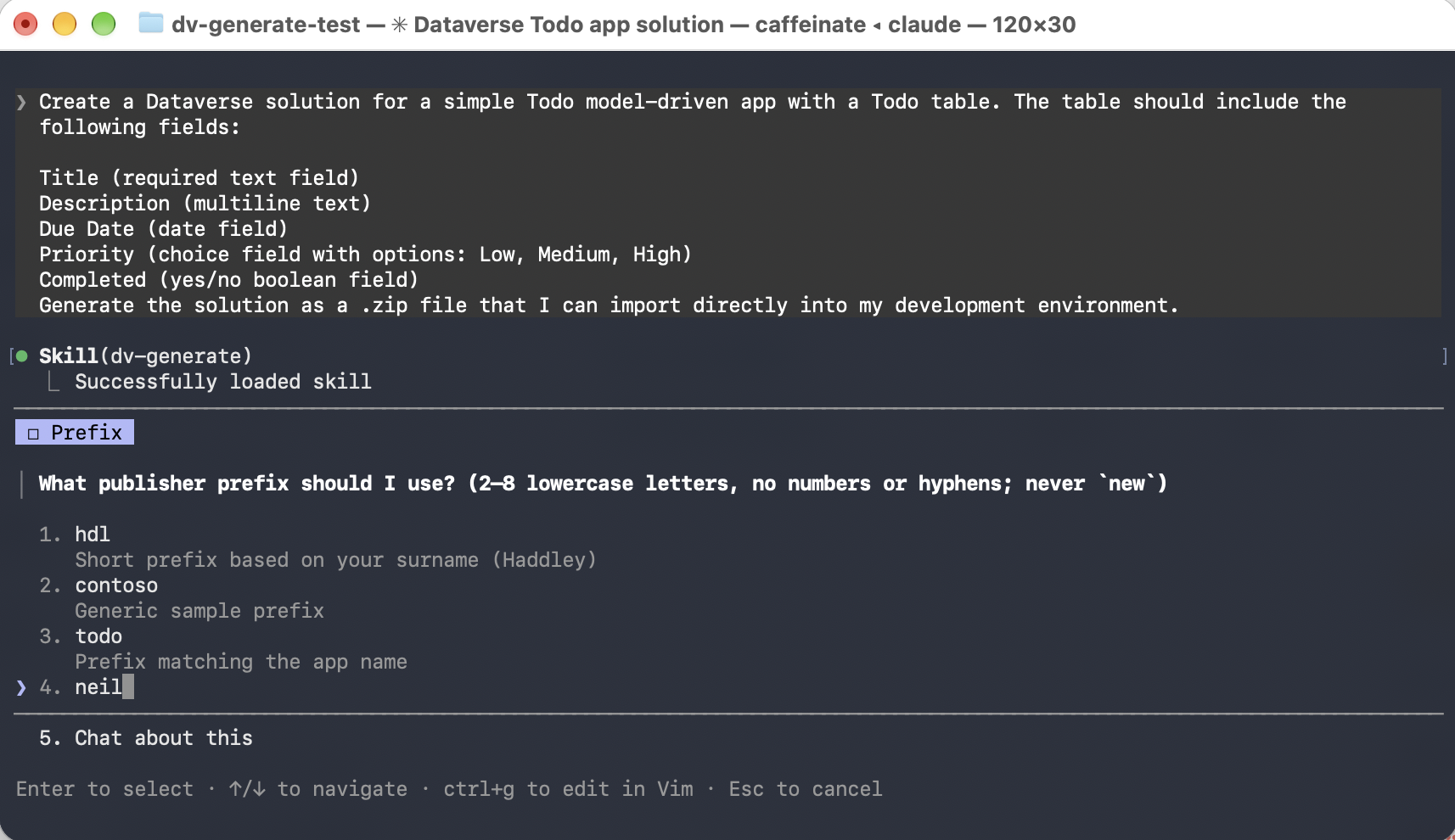Click the folder icon in title bar
The width and height of the screenshot is (1455, 840).
(150, 24)
